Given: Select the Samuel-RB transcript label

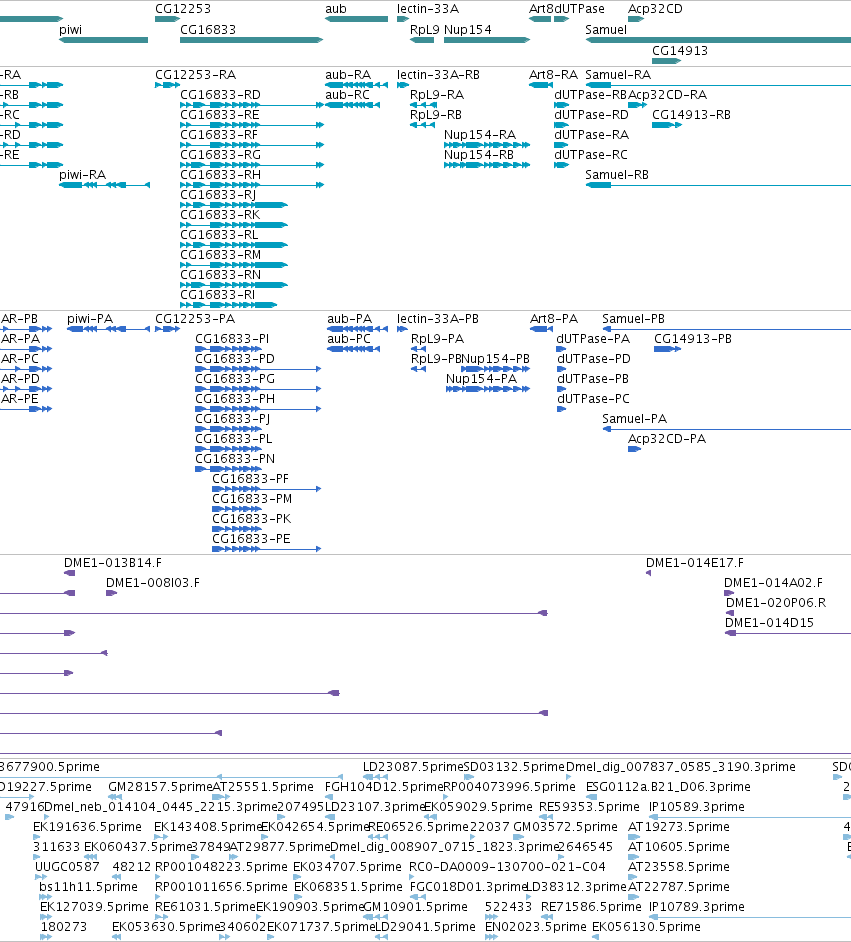Looking at the screenshot, I should [x=617, y=174].
